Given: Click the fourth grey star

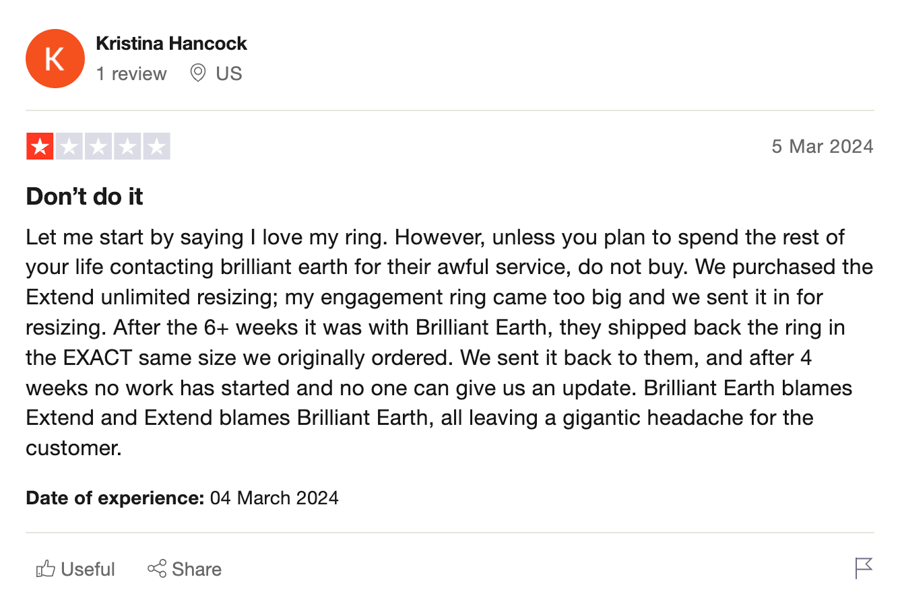Looking at the screenshot, I should (x=127, y=146).
